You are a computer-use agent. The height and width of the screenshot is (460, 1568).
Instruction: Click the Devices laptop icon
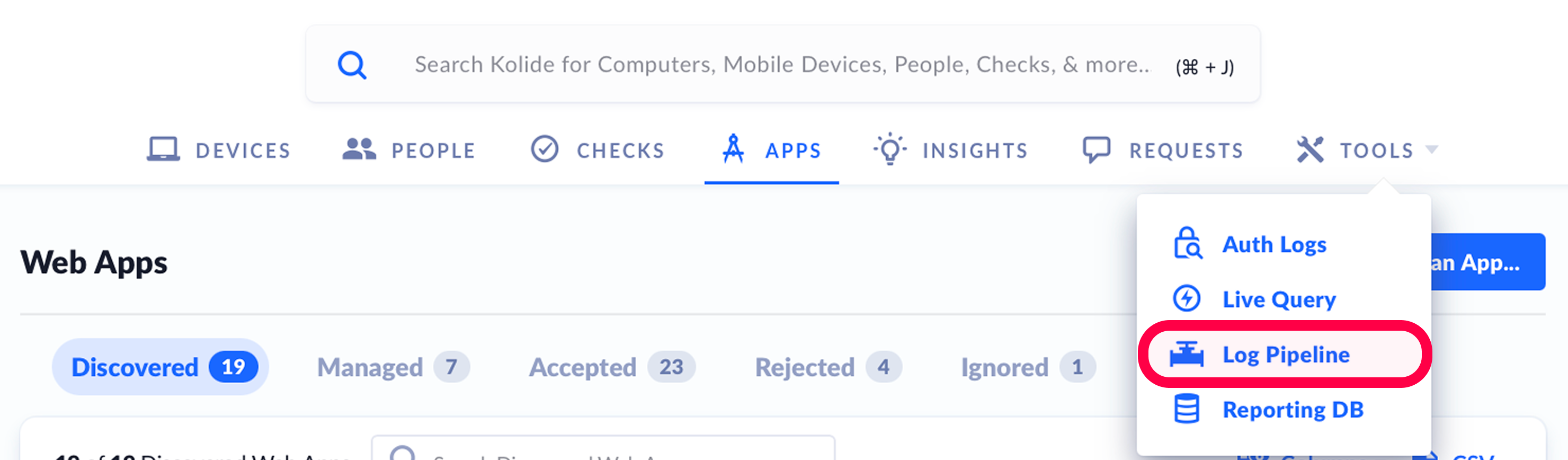[163, 149]
